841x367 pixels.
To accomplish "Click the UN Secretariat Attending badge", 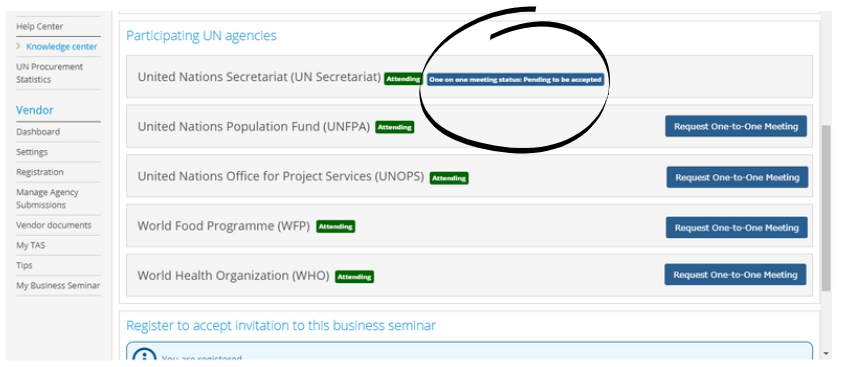I will (403, 79).
